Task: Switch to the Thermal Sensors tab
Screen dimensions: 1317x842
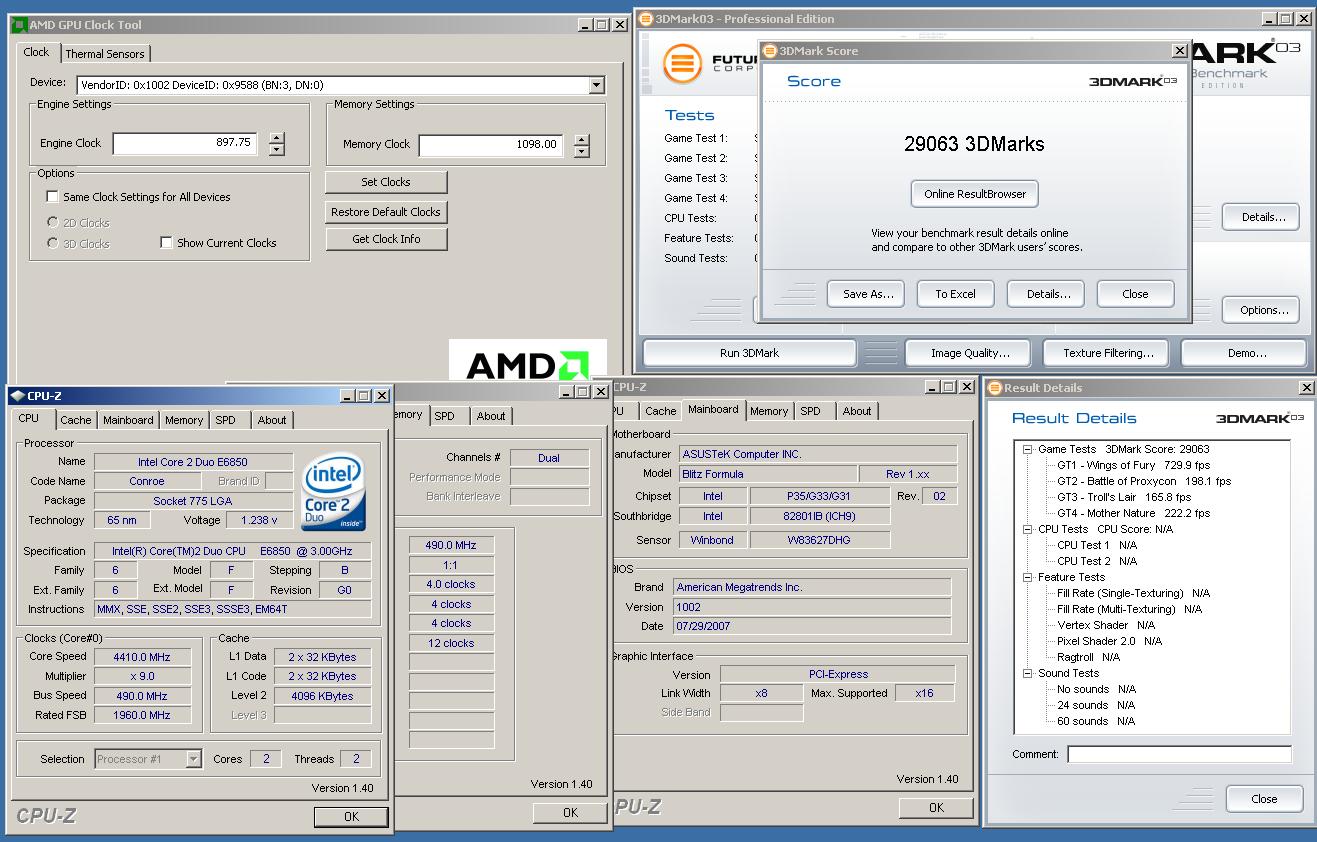Action: click(105, 54)
